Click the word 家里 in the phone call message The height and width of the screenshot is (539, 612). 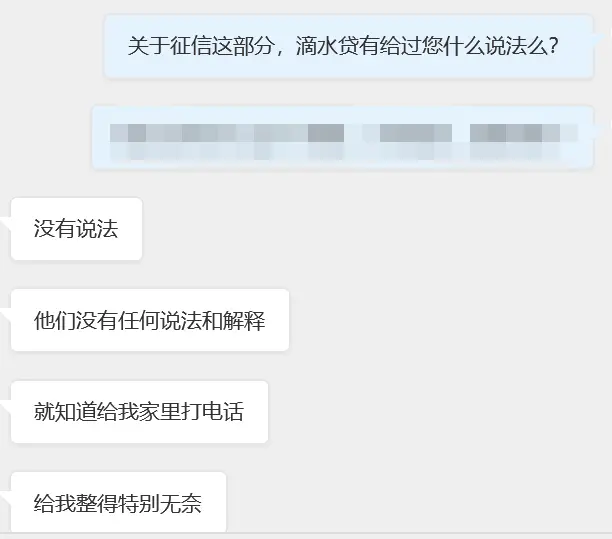click(x=160, y=412)
